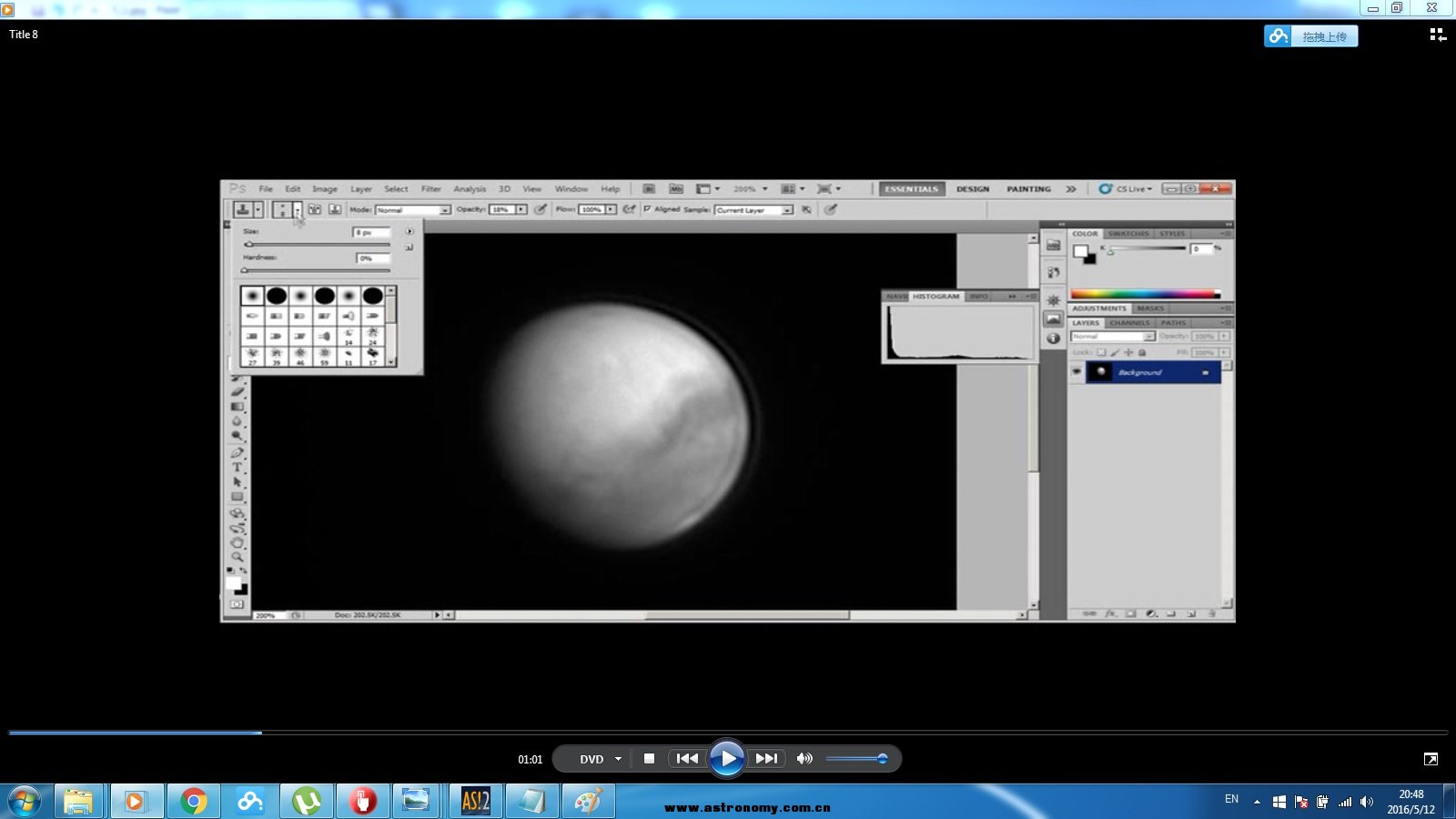Click the Hardness percentage field
This screenshot has width=1456, height=819.
click(373, 258)
